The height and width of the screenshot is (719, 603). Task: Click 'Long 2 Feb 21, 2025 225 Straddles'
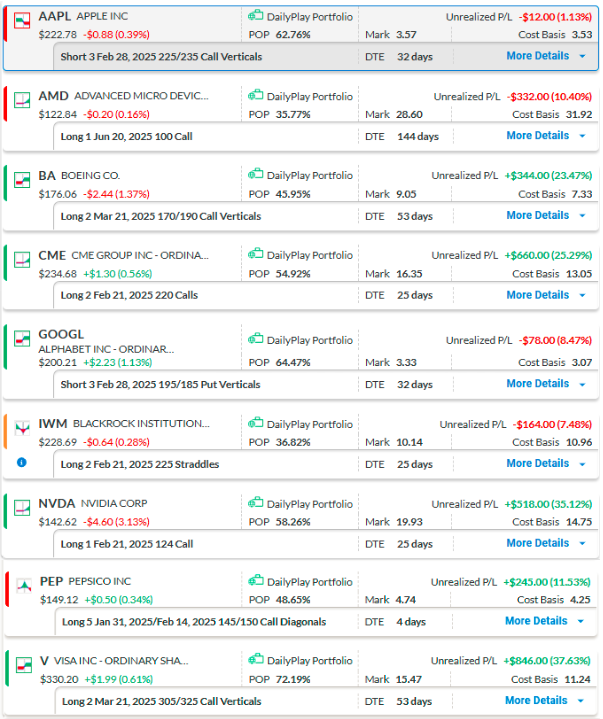click(140, 465)
